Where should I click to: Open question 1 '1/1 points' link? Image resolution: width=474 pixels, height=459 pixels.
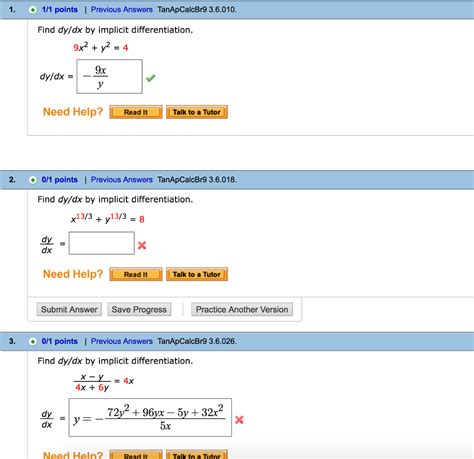pyautogui.click(x=60, y=10)
